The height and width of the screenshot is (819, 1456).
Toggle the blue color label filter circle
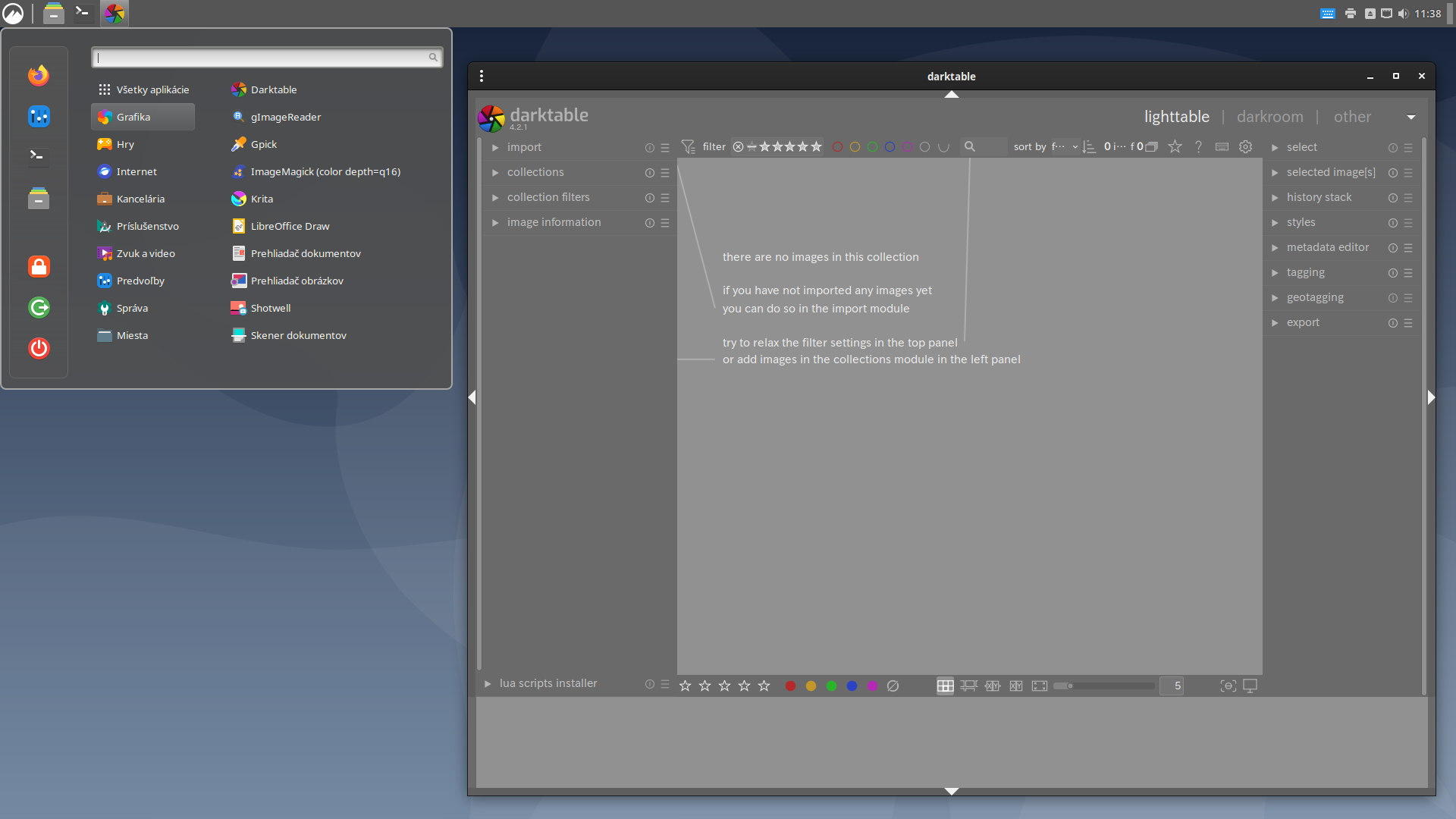[890, 147]
